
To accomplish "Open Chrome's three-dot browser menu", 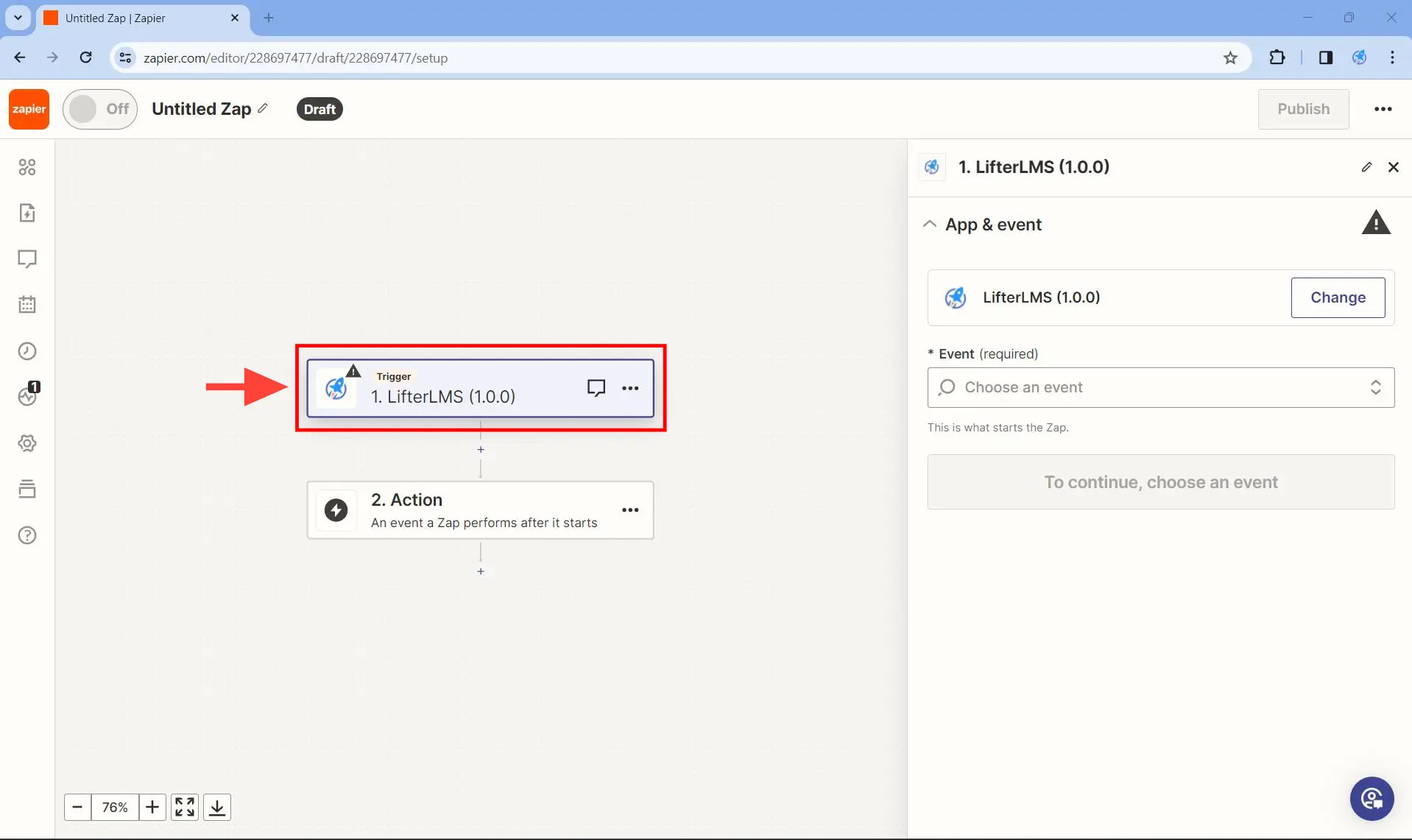I will [1392, 57].
